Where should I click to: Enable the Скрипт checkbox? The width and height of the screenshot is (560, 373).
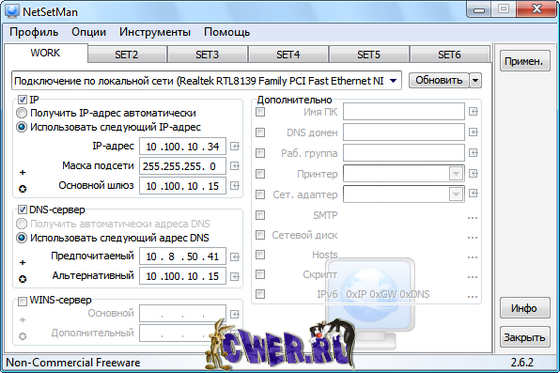pos(260,274)
